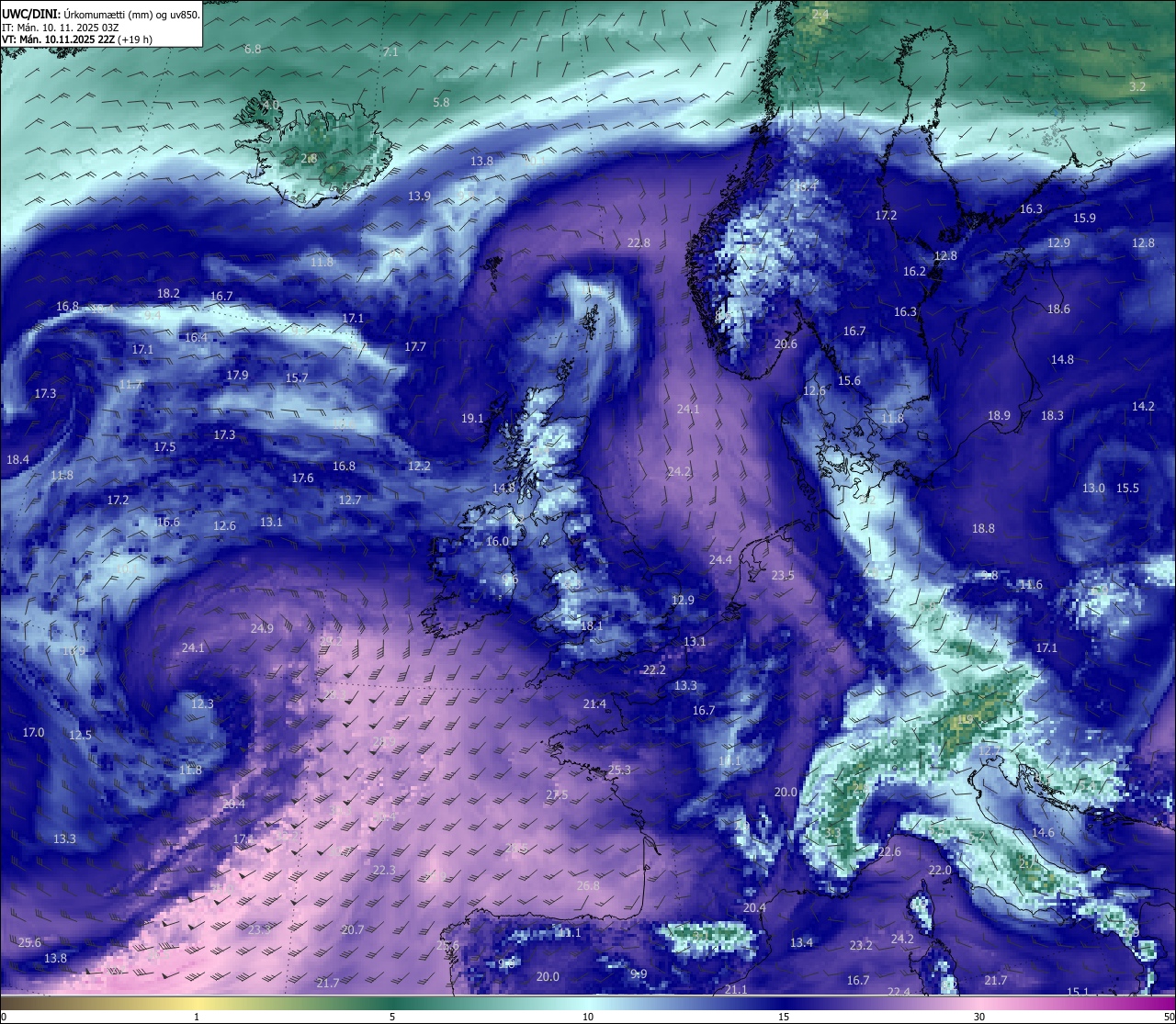Click the map value 14.6 over the Adriatic
The height and width of the screenshot is (1024, 1176).
[x=1043, y=833]
